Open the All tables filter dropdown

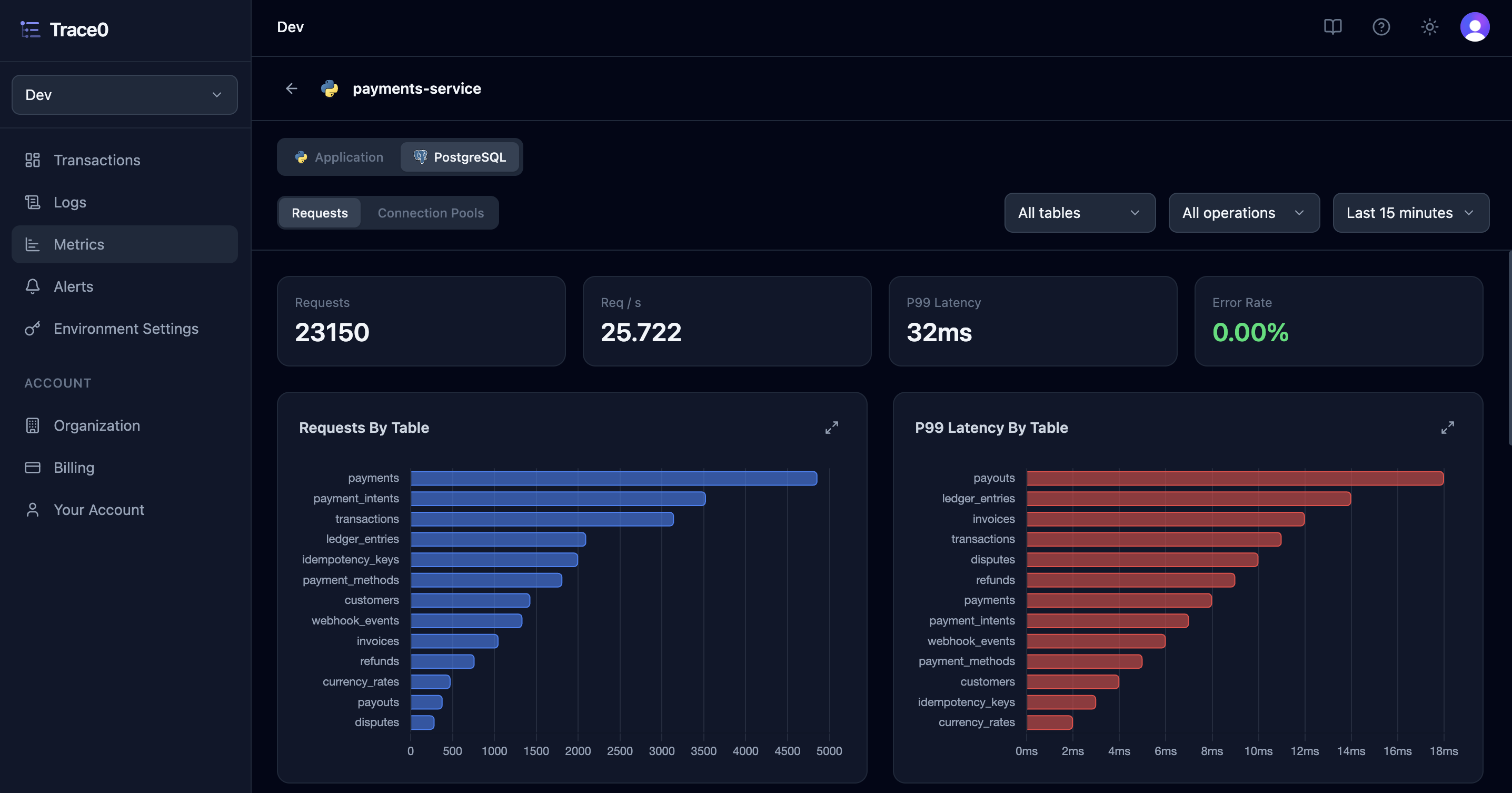point(1079,213)
